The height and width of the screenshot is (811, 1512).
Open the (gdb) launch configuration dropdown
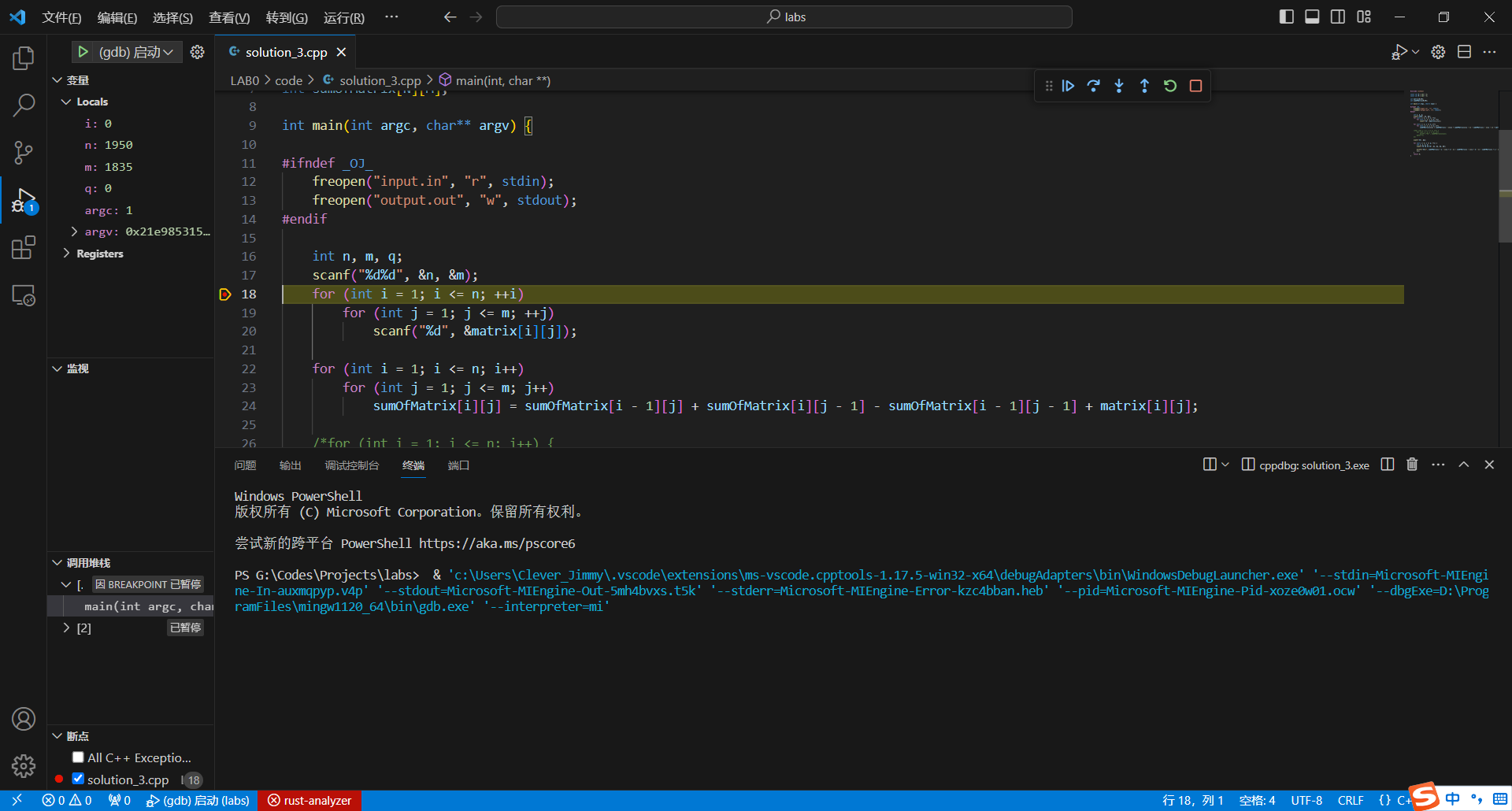pos(135,52)
